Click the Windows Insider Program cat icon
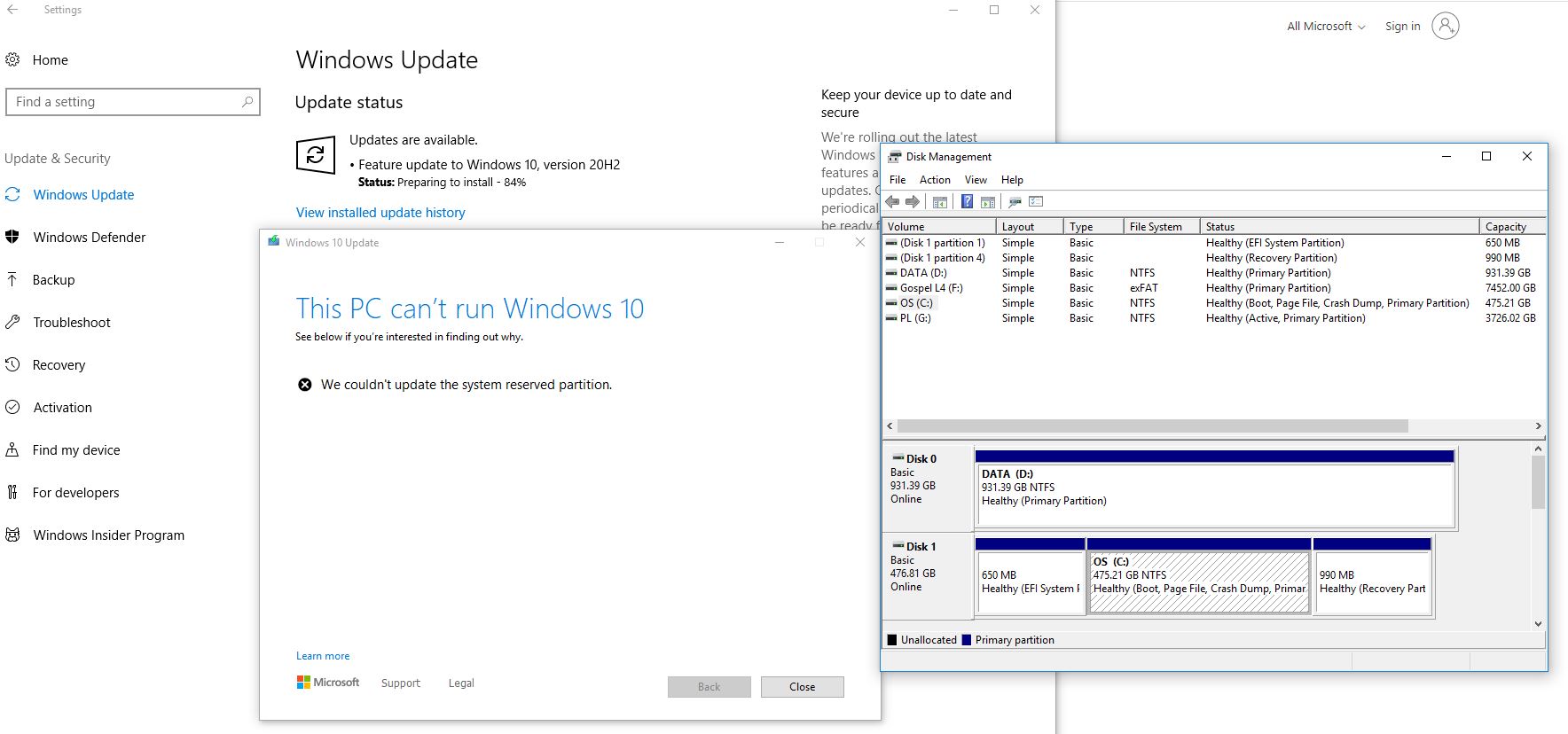This screenshot has height=734, width=1568. (12, 535)
